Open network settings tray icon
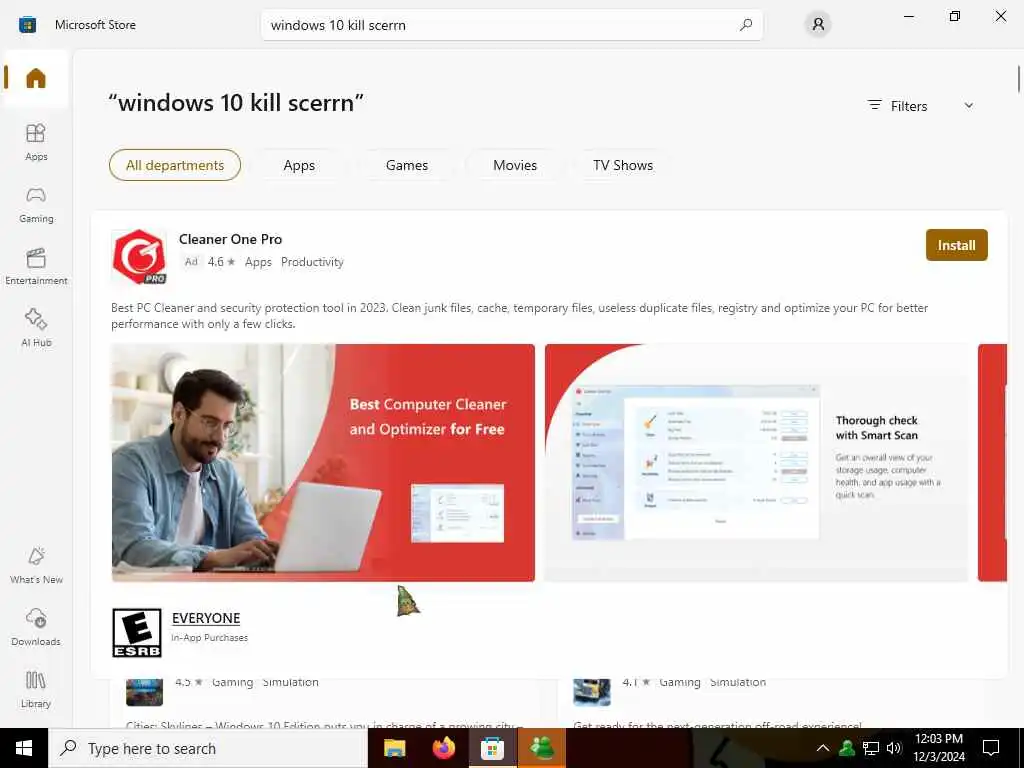The width and height of the screenshot is (1024, 768). (871, 748)
